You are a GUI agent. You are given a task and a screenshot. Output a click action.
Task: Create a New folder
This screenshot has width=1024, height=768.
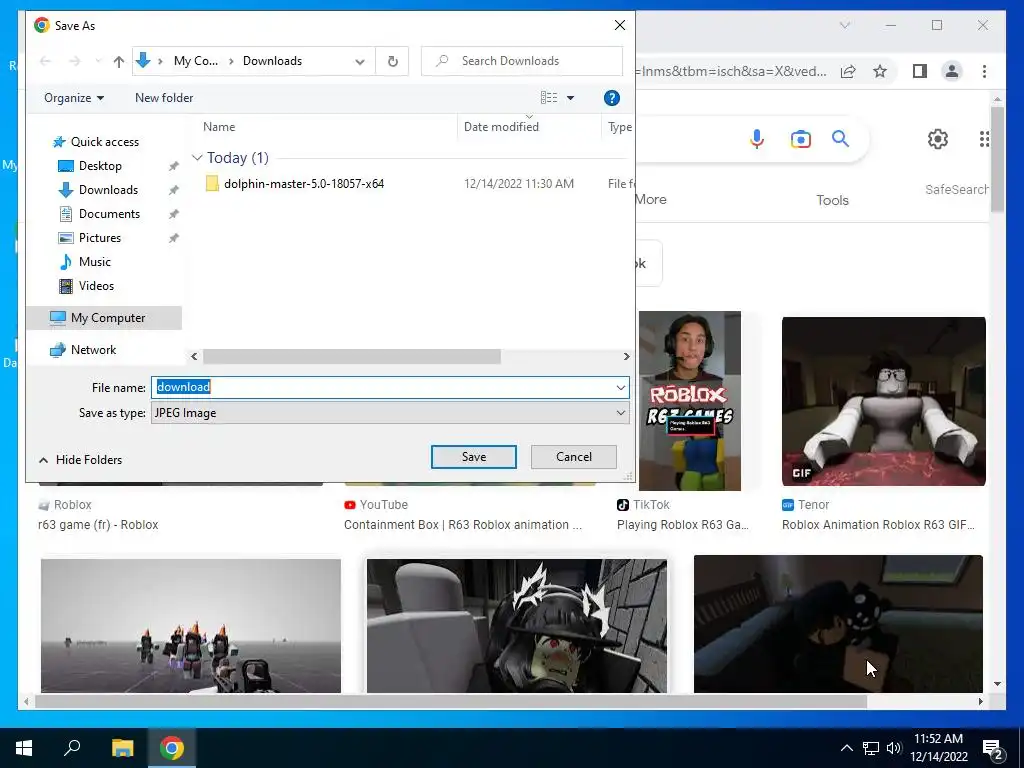[164, 98]
